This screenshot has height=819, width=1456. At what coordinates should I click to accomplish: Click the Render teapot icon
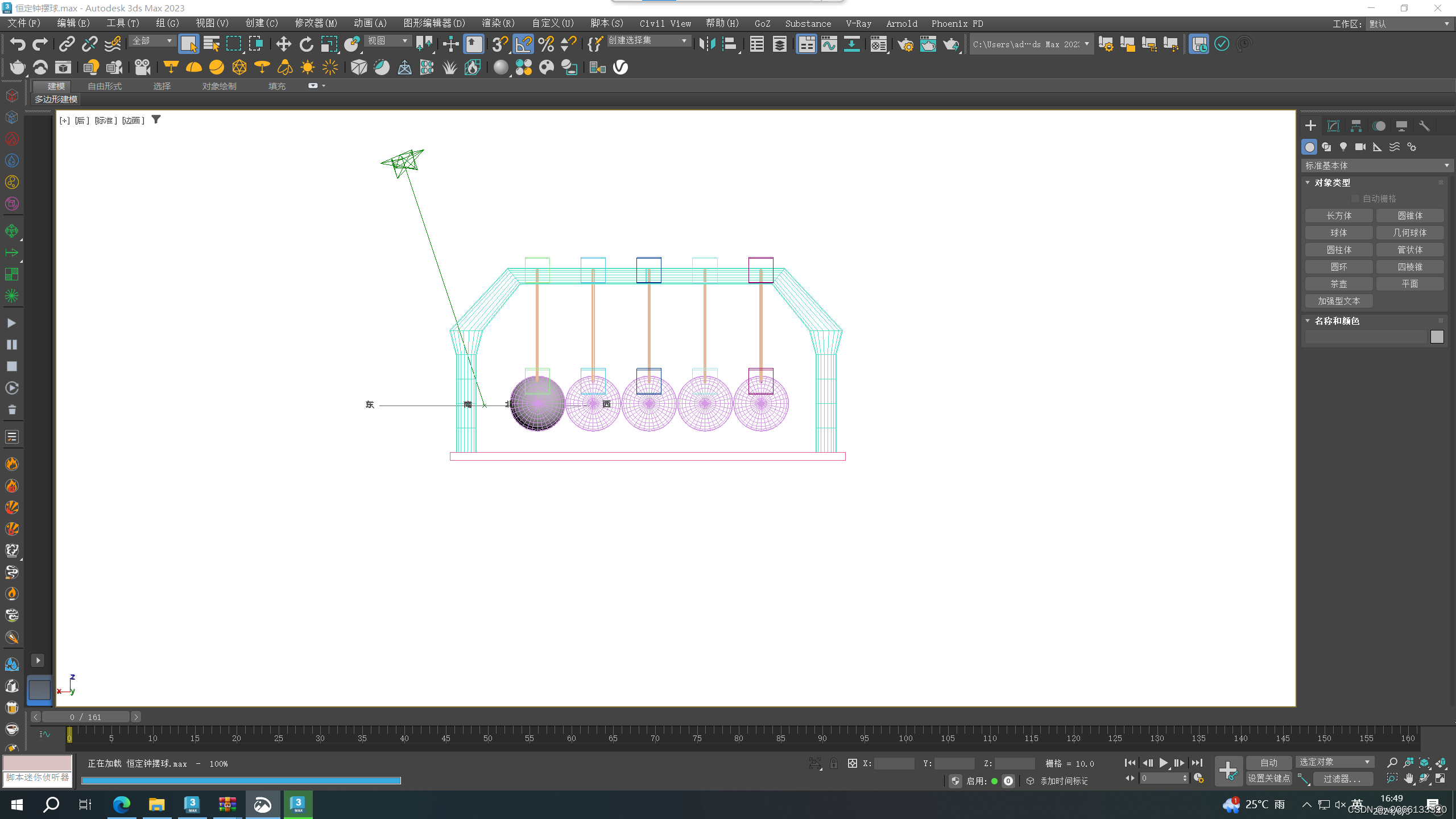[950, 44]
